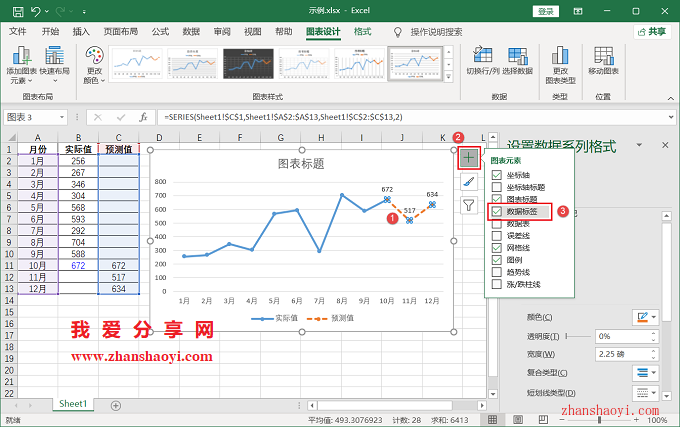
Task: Click the zoom out minus button
Action: pyautogui.click(x=562, y=420)
